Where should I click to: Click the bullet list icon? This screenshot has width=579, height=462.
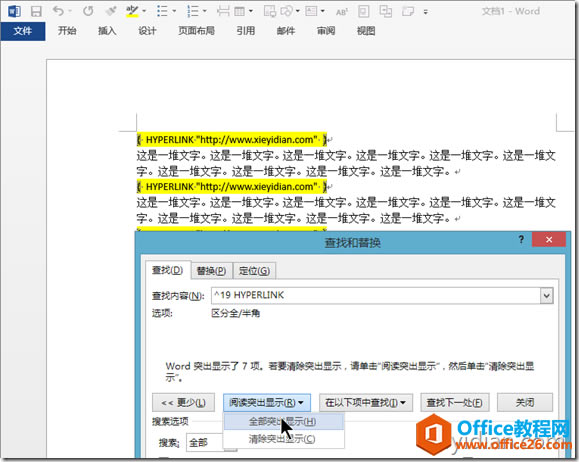pos(162,11)
